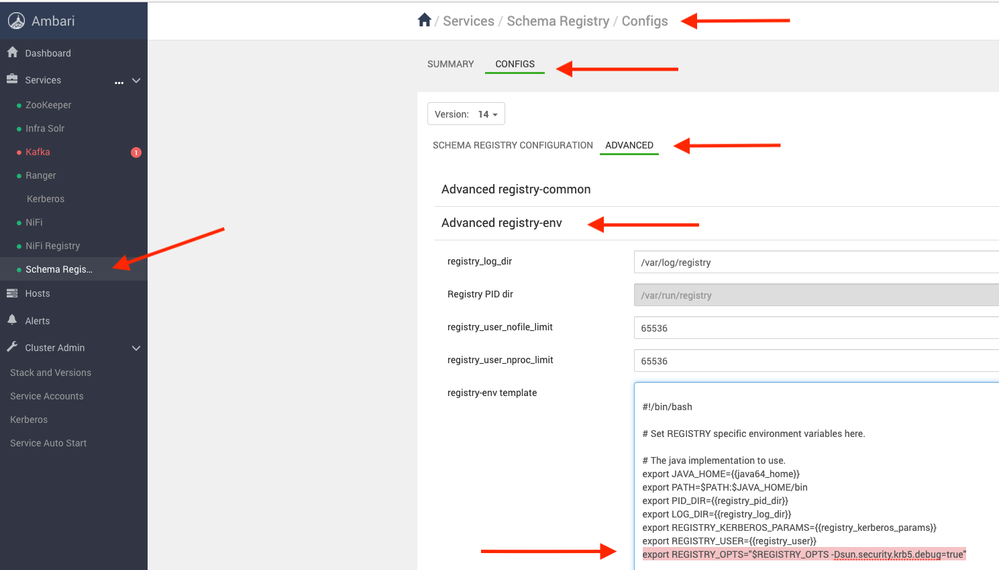Click Configs in the breadcrumb

pyautogui.click(x=645, y=21)
